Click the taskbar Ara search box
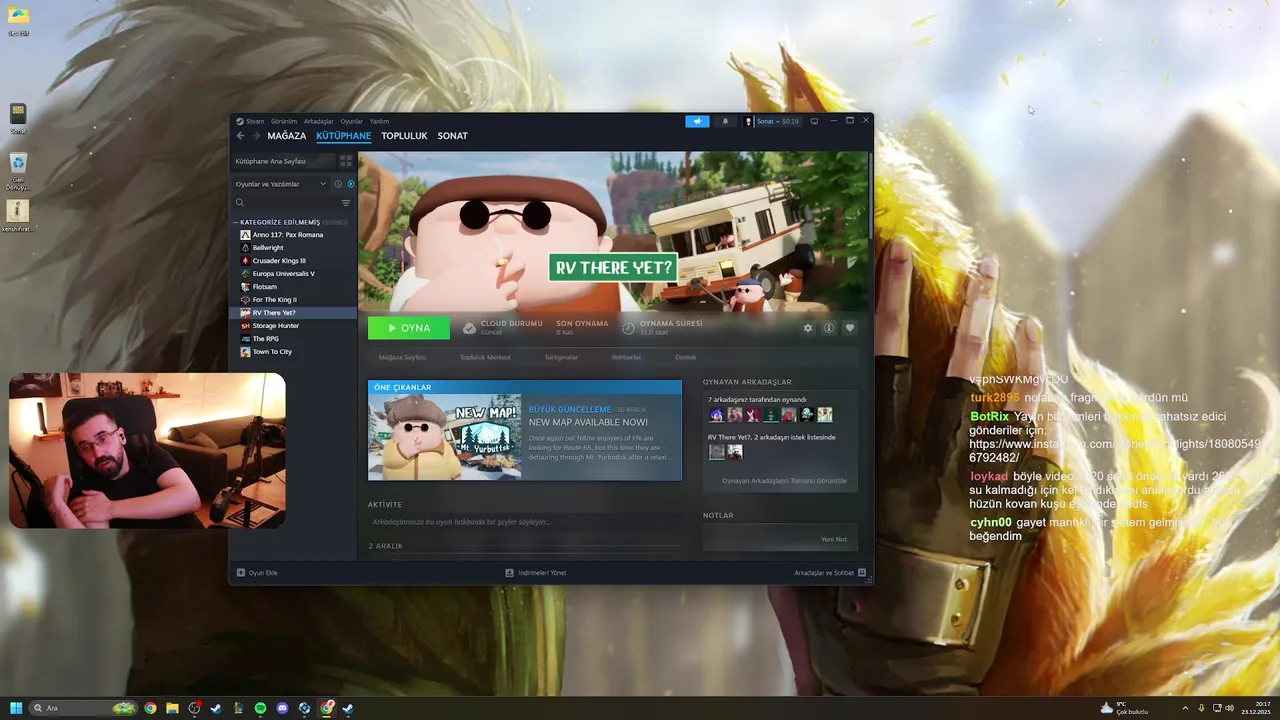This screenshot has height=720, width=1280. pos(84,708)
